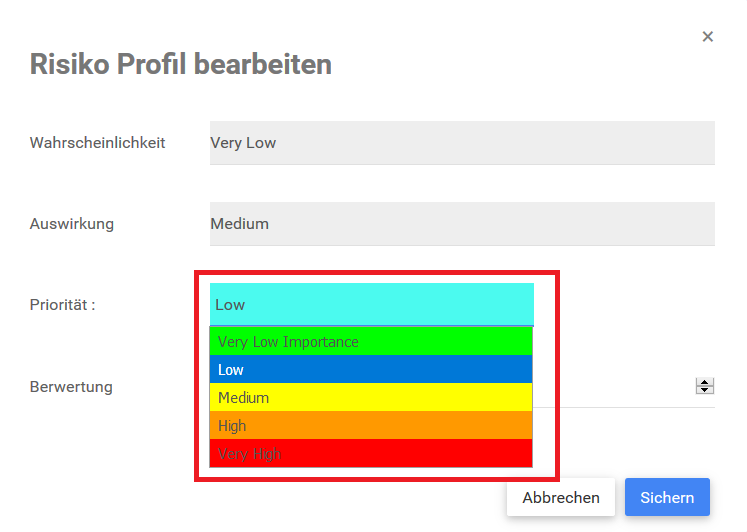Choose the blue highlighted Low option

[x=371, y=370]
